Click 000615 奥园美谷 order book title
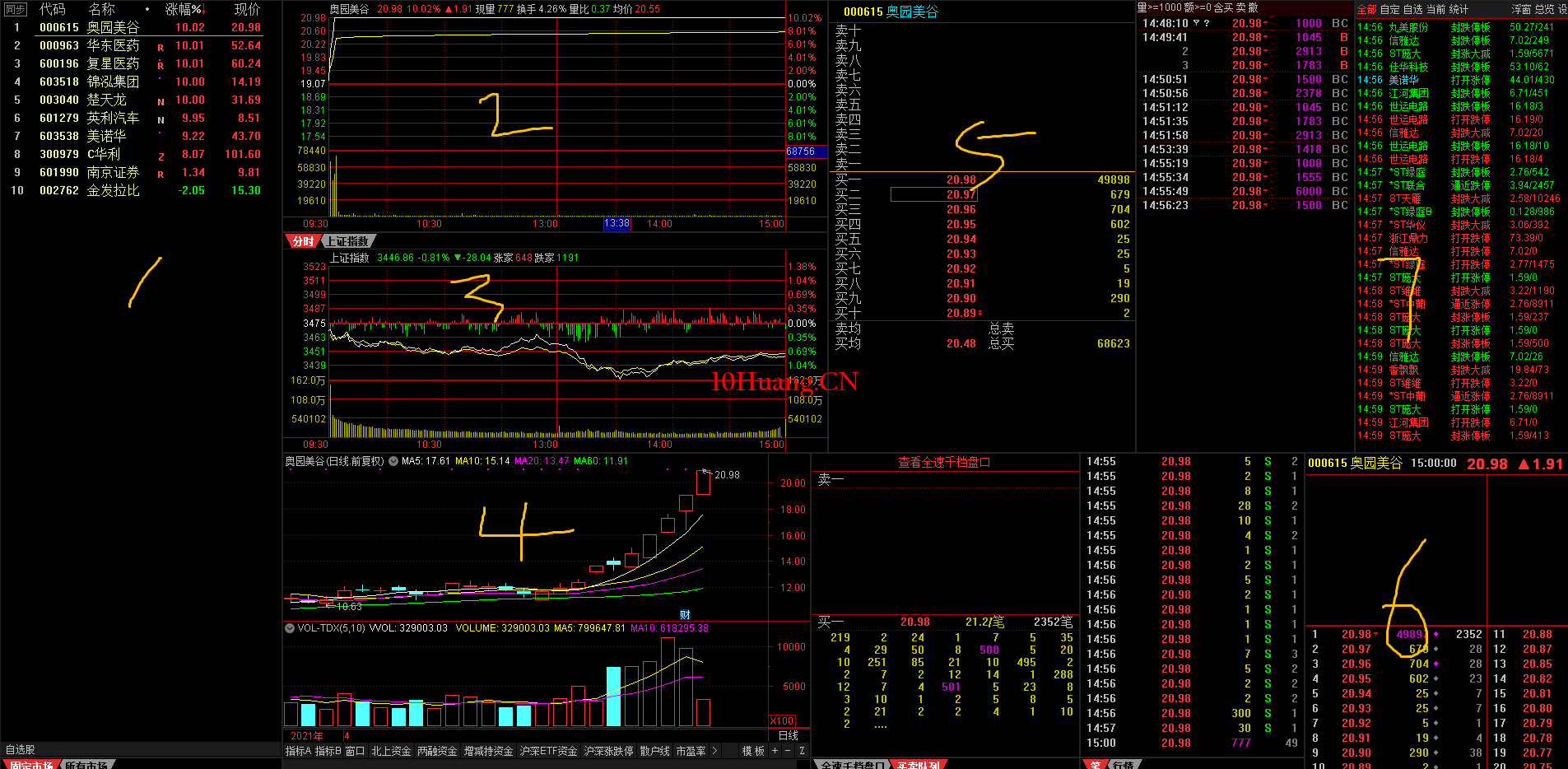This screenshot has width=1568, height=769. click(x=891, y=12)
